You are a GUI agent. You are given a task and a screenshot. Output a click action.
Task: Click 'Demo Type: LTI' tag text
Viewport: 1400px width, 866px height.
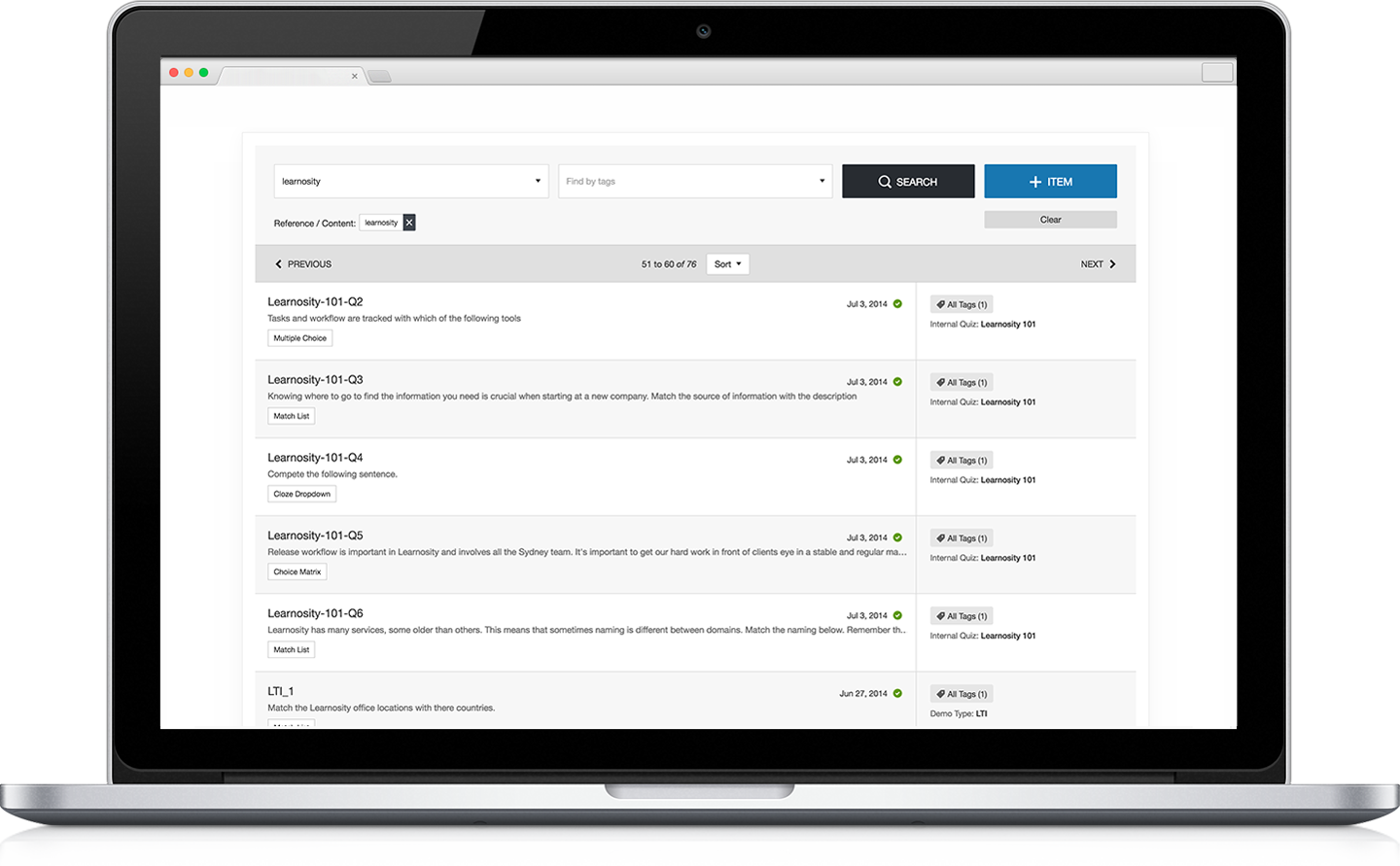[959, 713]
